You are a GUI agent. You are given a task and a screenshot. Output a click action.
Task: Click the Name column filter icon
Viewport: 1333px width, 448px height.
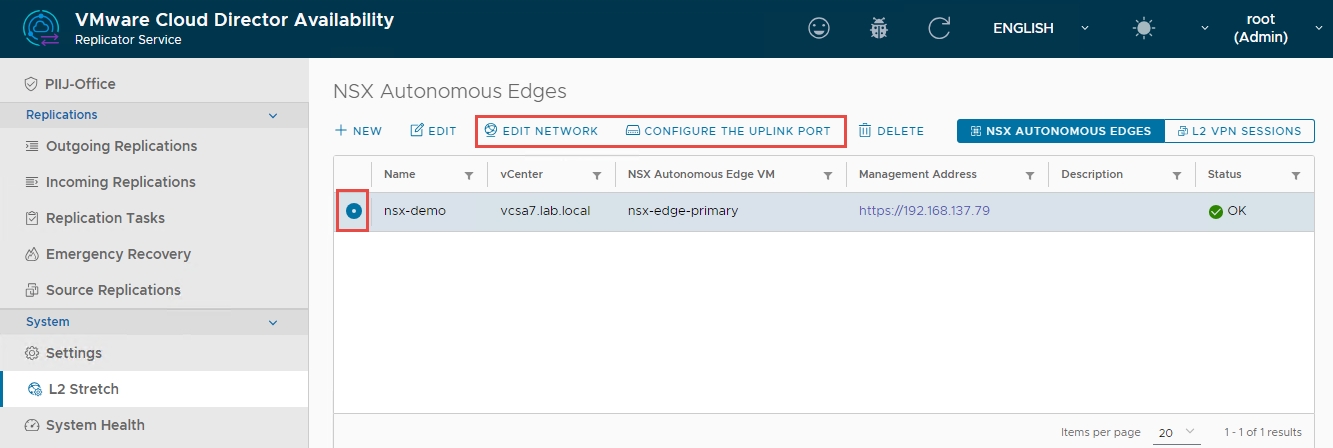click(x=469, y=175)
